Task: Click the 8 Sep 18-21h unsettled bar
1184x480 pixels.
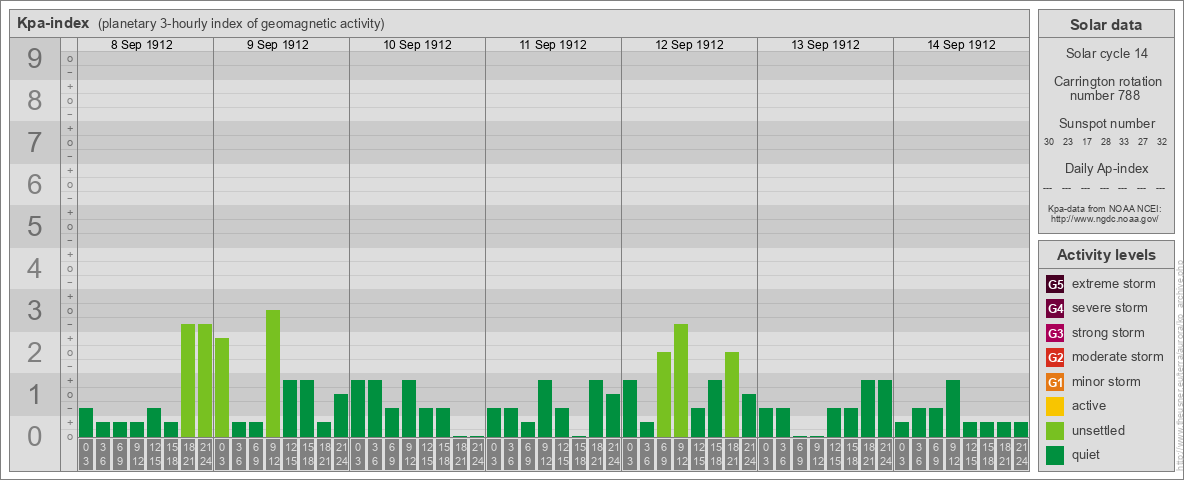Action: coord(188,380)
